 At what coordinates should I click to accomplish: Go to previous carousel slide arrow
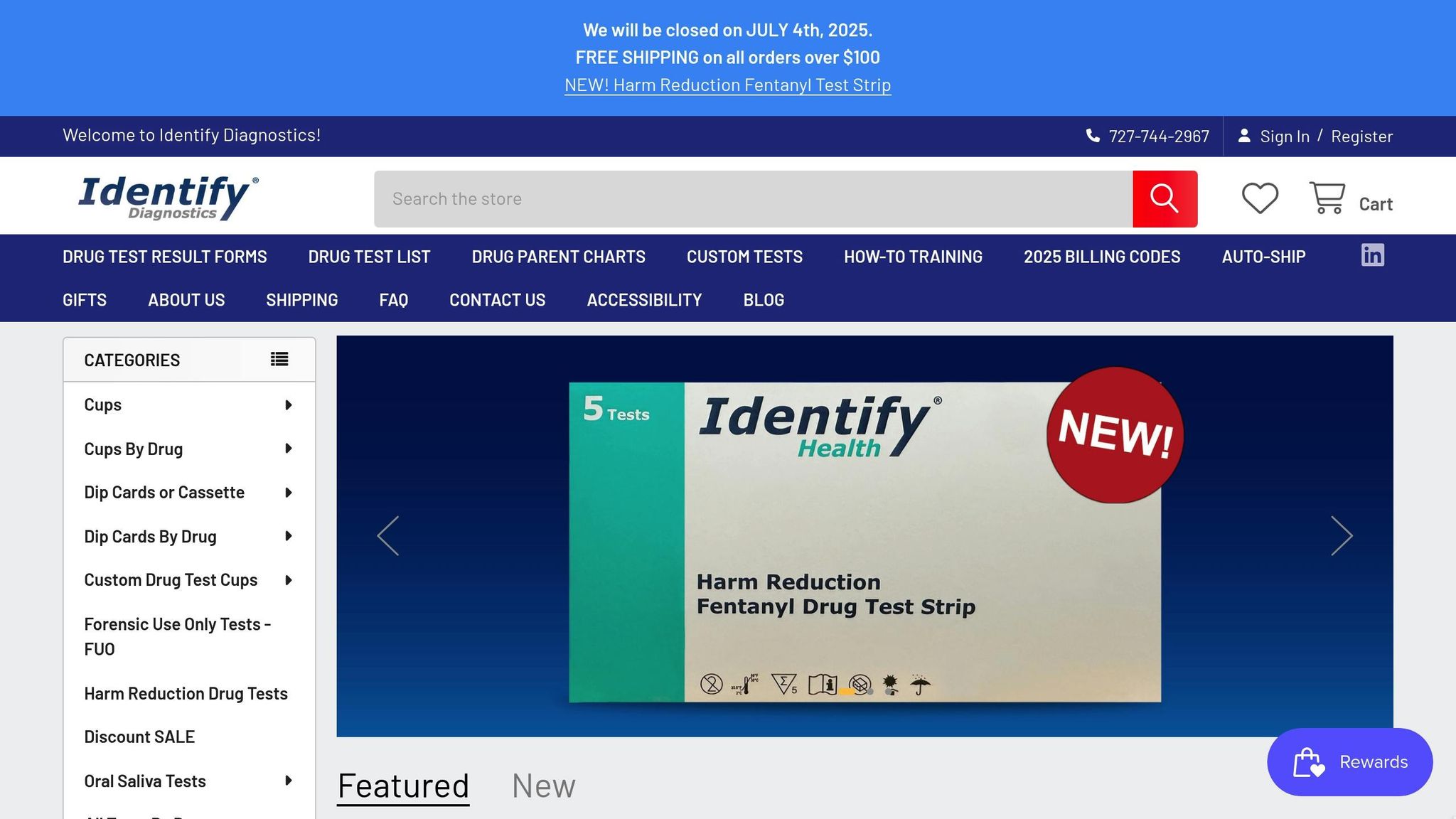(x=388, y=536)
